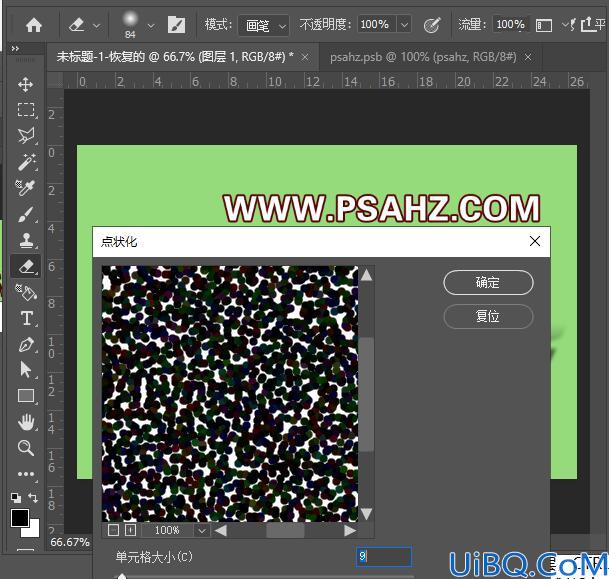Screen dimensions: 609x579
Task: Reset default foreground and background colors
Action: tap(16, 497)
